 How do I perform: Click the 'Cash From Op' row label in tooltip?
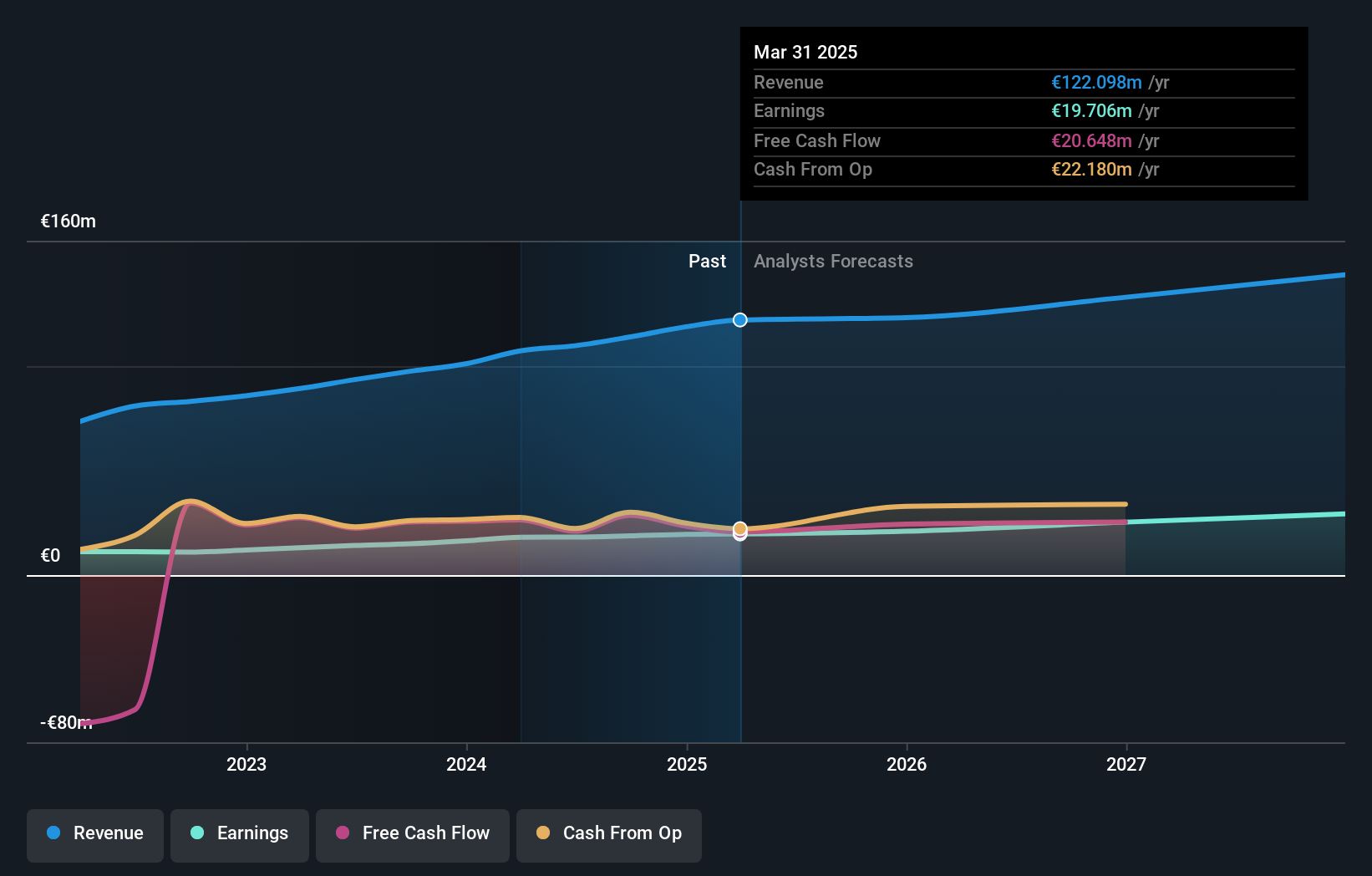pyautogui.click(x=813, y=170)
